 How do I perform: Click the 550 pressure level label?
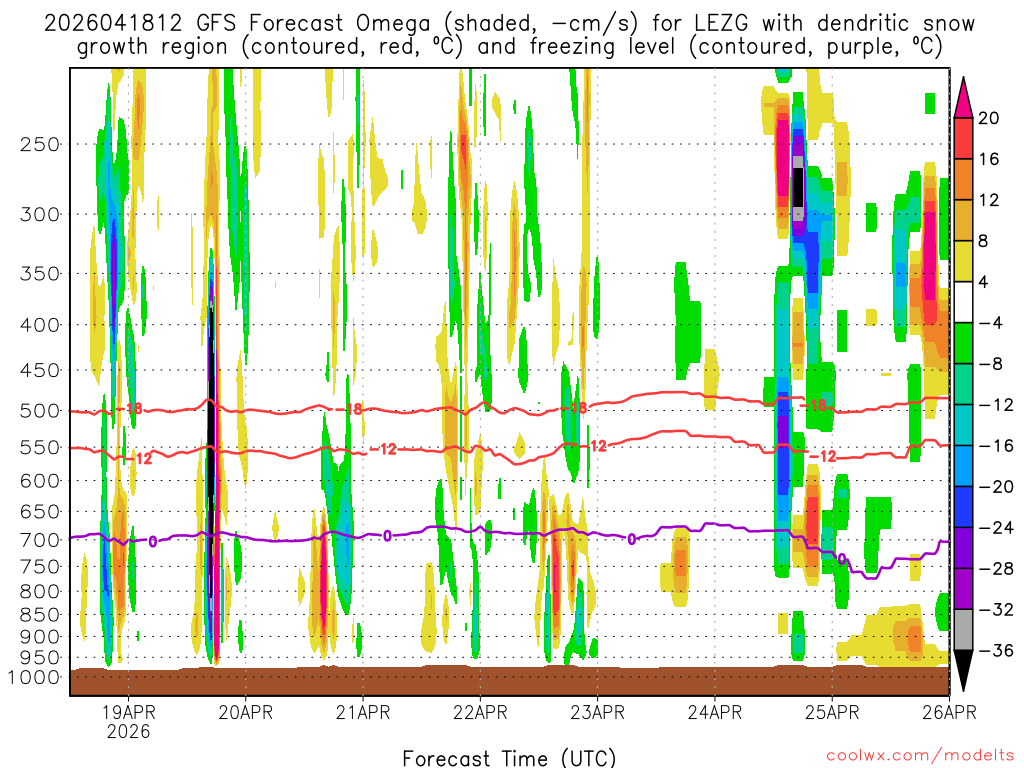click(x=40, y=447)
